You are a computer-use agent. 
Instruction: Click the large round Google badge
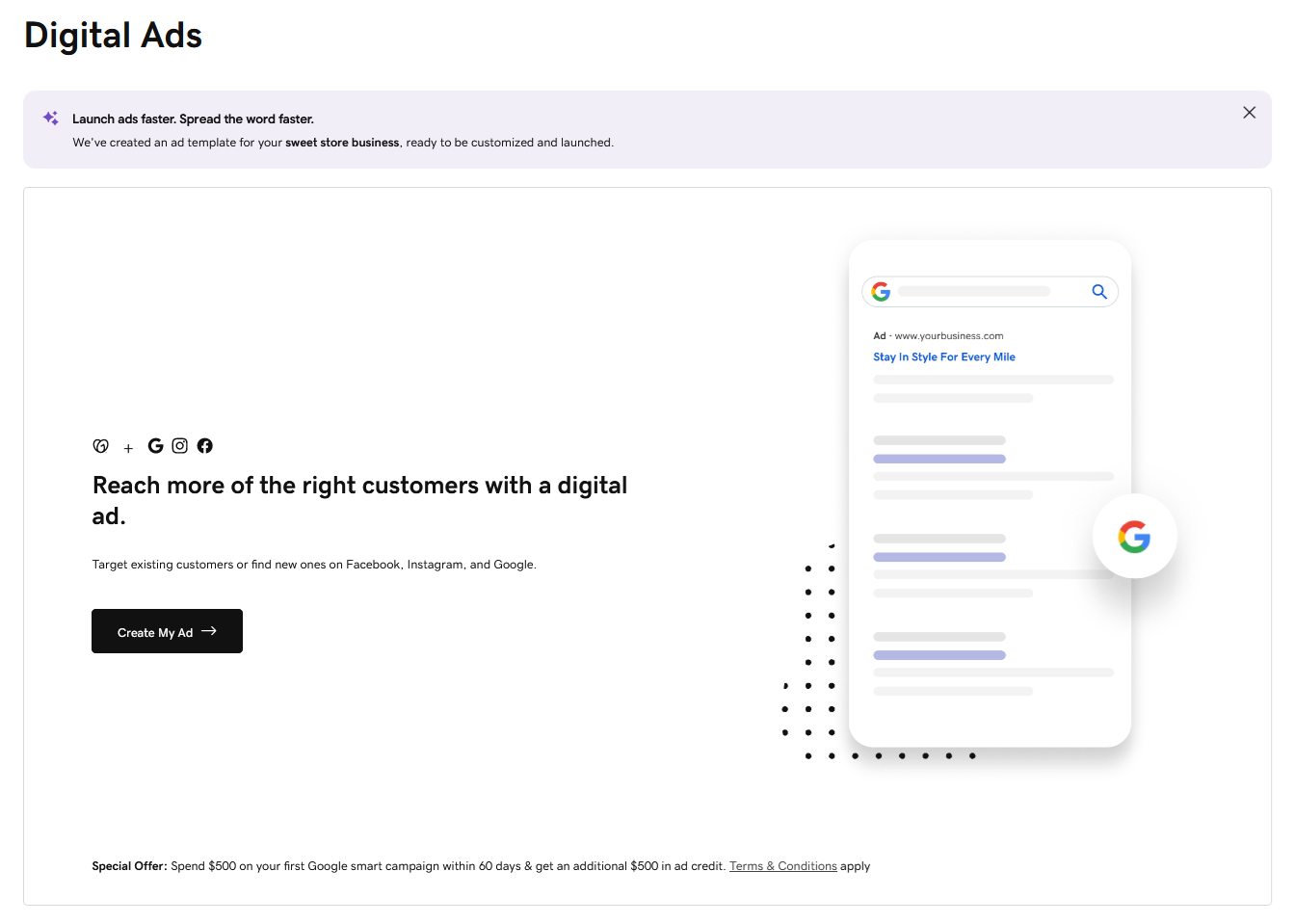pos(1134,537)
